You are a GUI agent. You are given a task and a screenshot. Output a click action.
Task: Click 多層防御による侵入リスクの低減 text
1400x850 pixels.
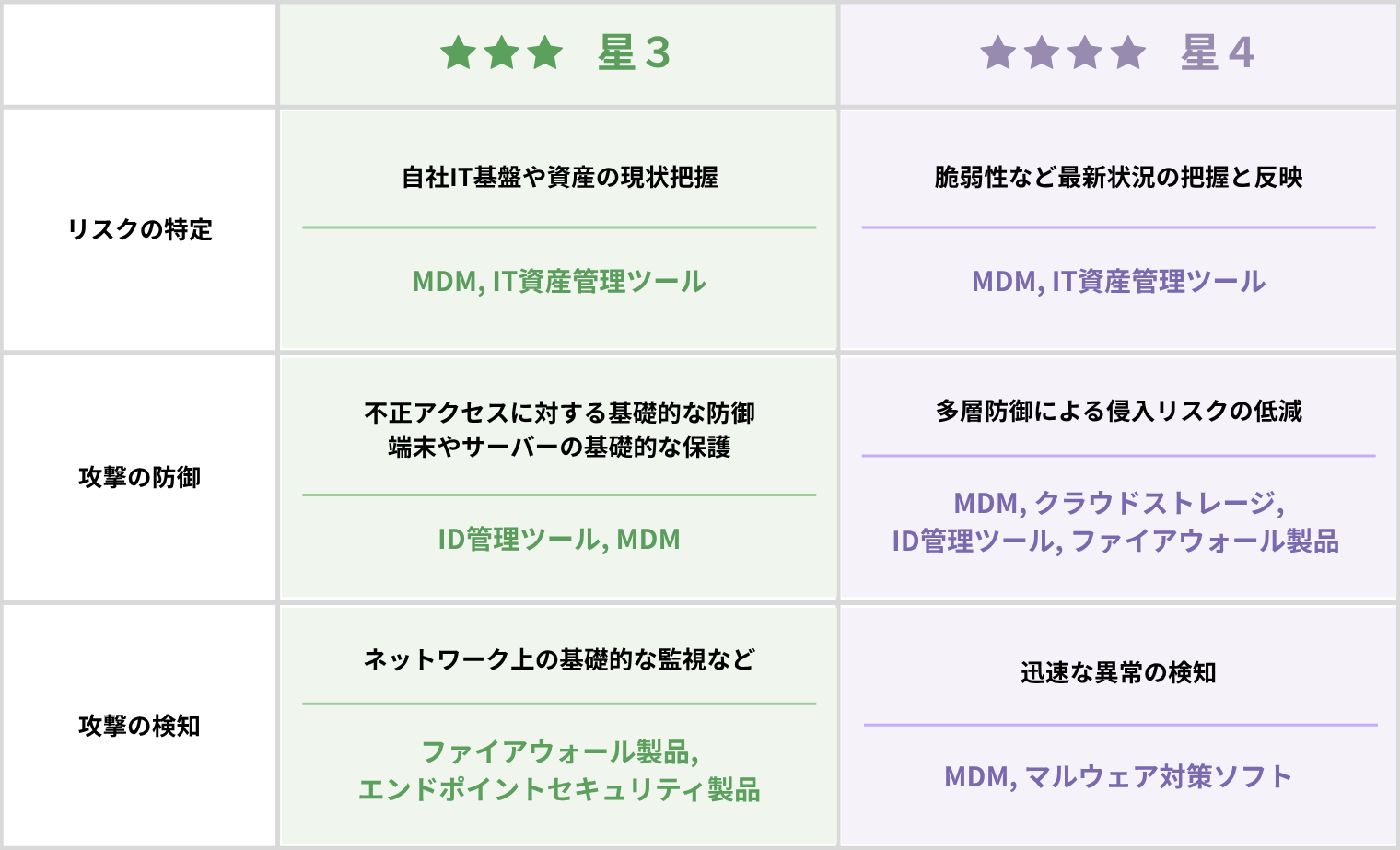[1119, 411]
